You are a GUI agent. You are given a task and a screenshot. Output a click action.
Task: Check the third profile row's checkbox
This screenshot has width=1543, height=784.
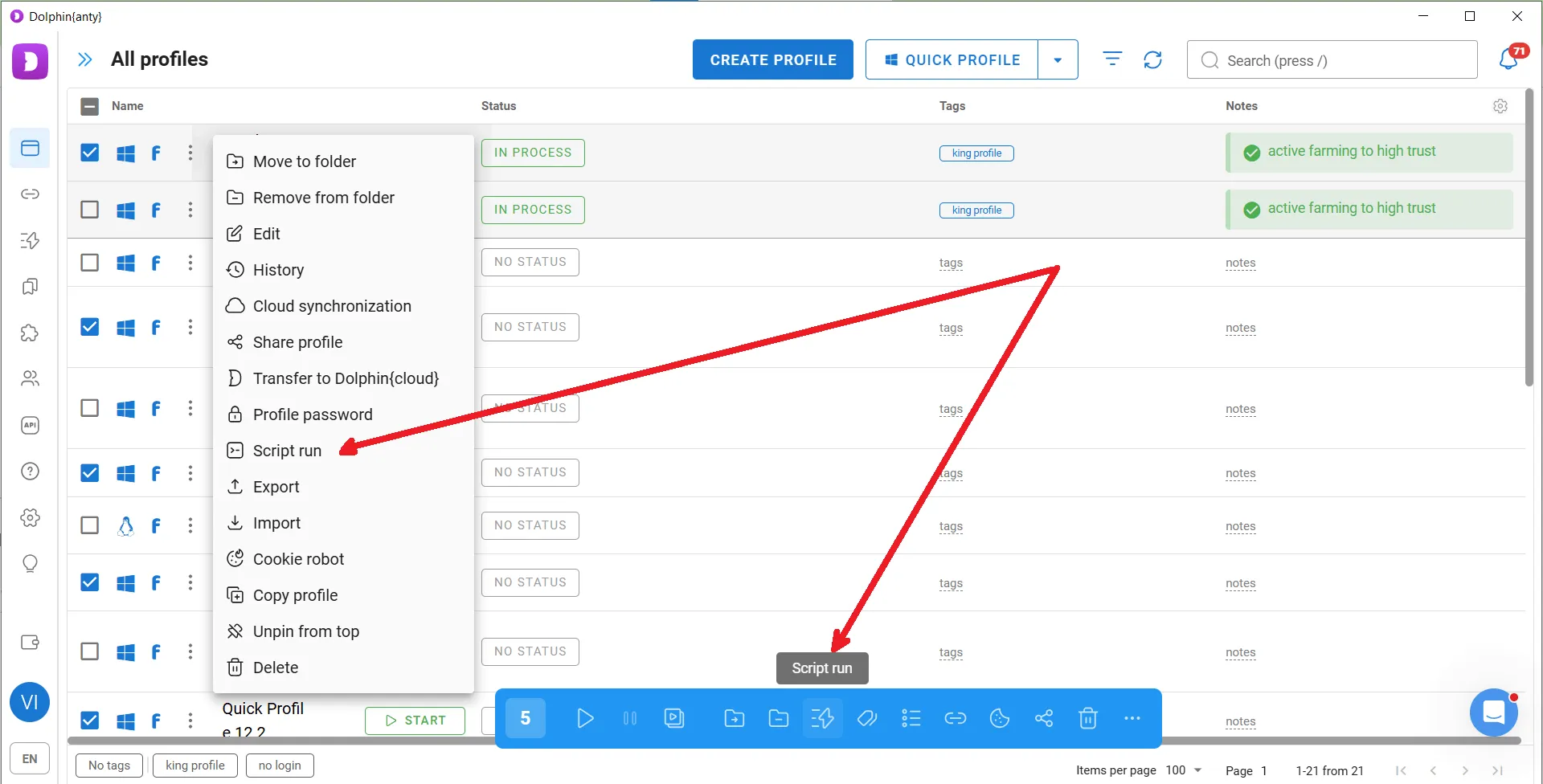pyautogui.click(x=90, y=263)
